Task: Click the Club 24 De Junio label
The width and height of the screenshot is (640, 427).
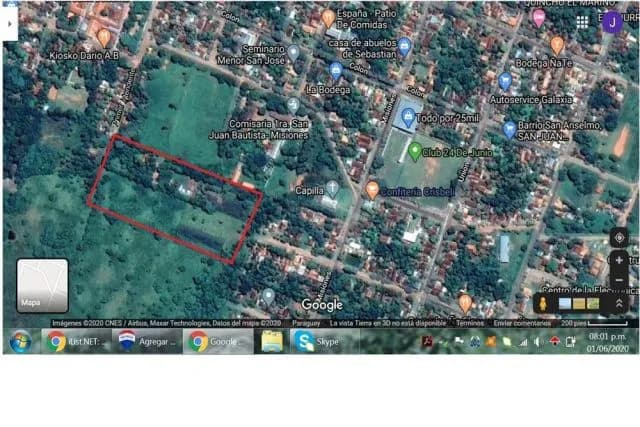Action: coord(457,153)
